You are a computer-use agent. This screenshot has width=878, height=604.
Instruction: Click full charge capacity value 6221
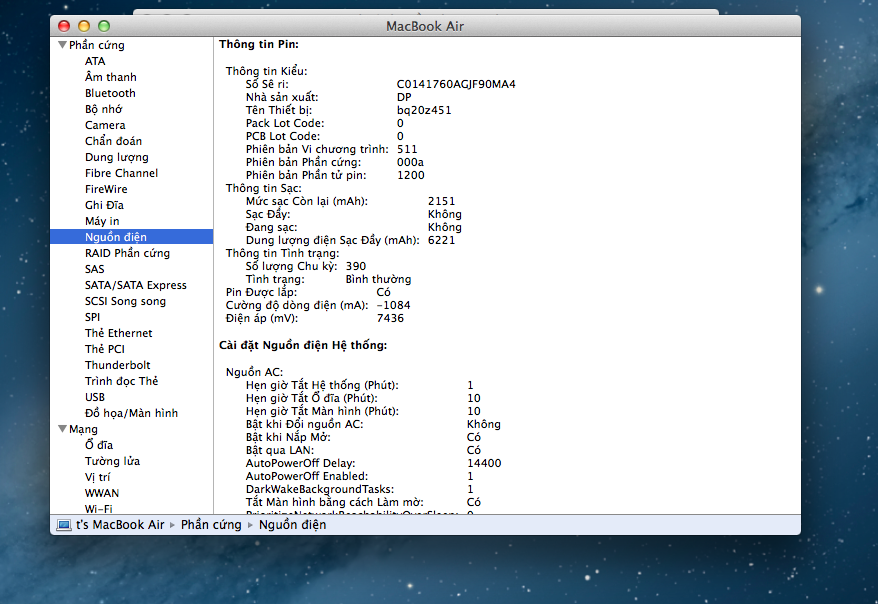pos(441,240)
